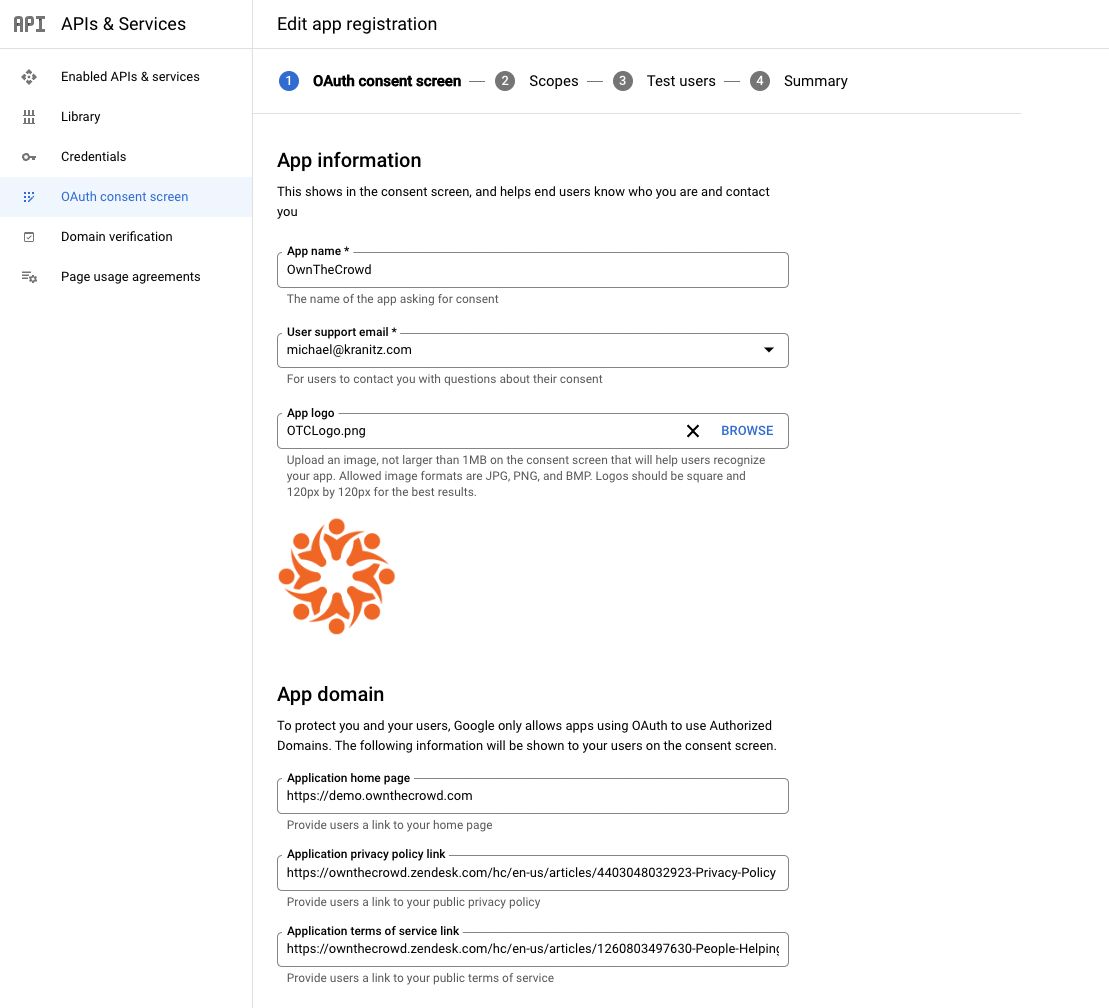Image resolution: width=1109 pixels, height=1008 pixels.
Task: Remove the uploaded OTCLogo.png file
Action: (x=692, y=431)
